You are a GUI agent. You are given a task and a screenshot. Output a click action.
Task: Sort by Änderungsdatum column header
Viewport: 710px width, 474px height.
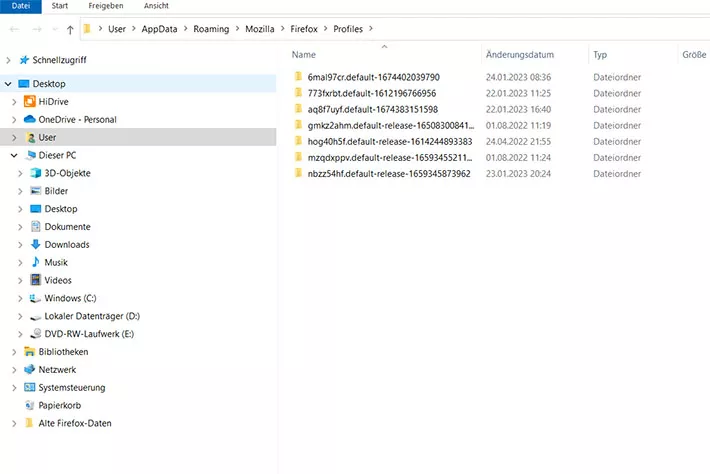[x=519, y=55]
